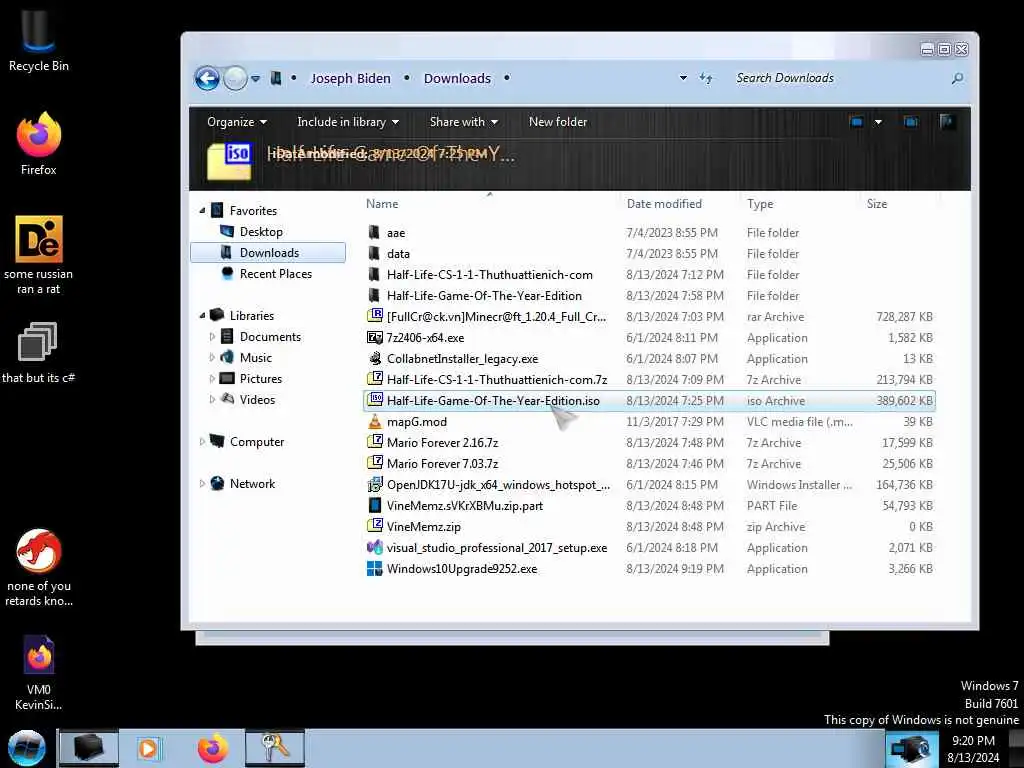Click the Change your view icon
1024x768 pixels.
pyautogui.click(x=857, y=122)
